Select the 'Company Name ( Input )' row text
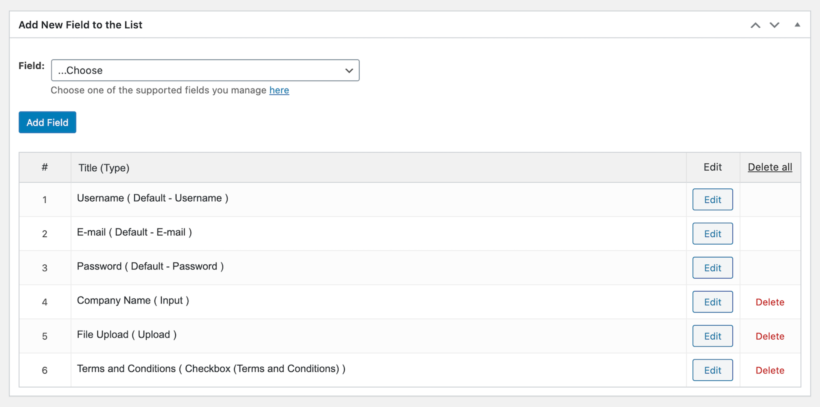This screenshot has height=407, width=820. [x=133, y=300]
